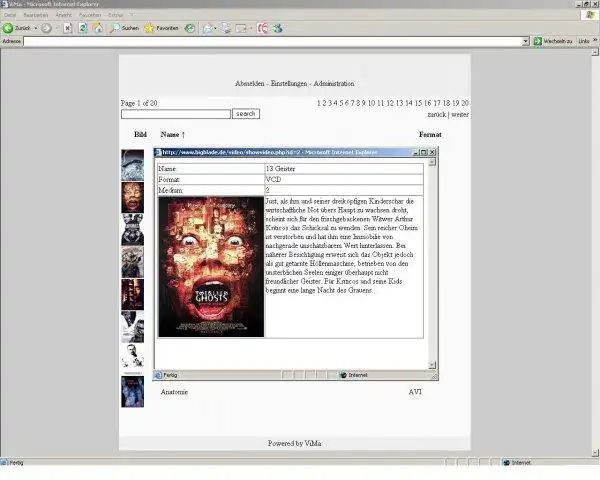Click the search button
This screenshot has width=600, height=480.
246,114
